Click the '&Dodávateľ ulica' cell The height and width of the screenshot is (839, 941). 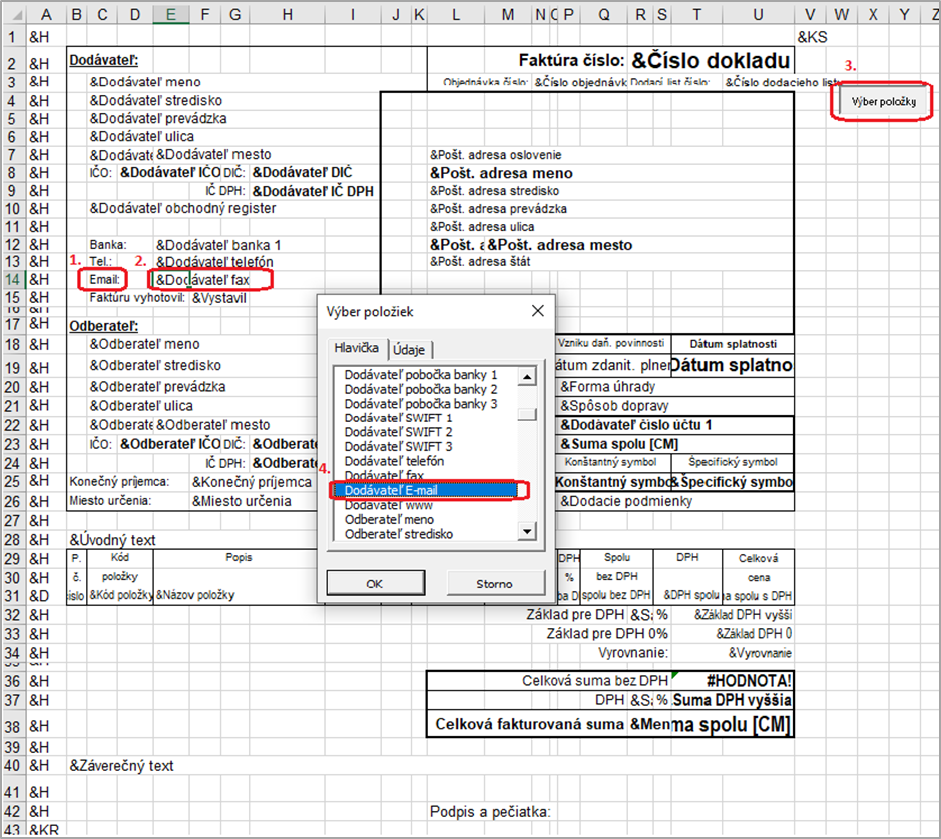[142, 136]
